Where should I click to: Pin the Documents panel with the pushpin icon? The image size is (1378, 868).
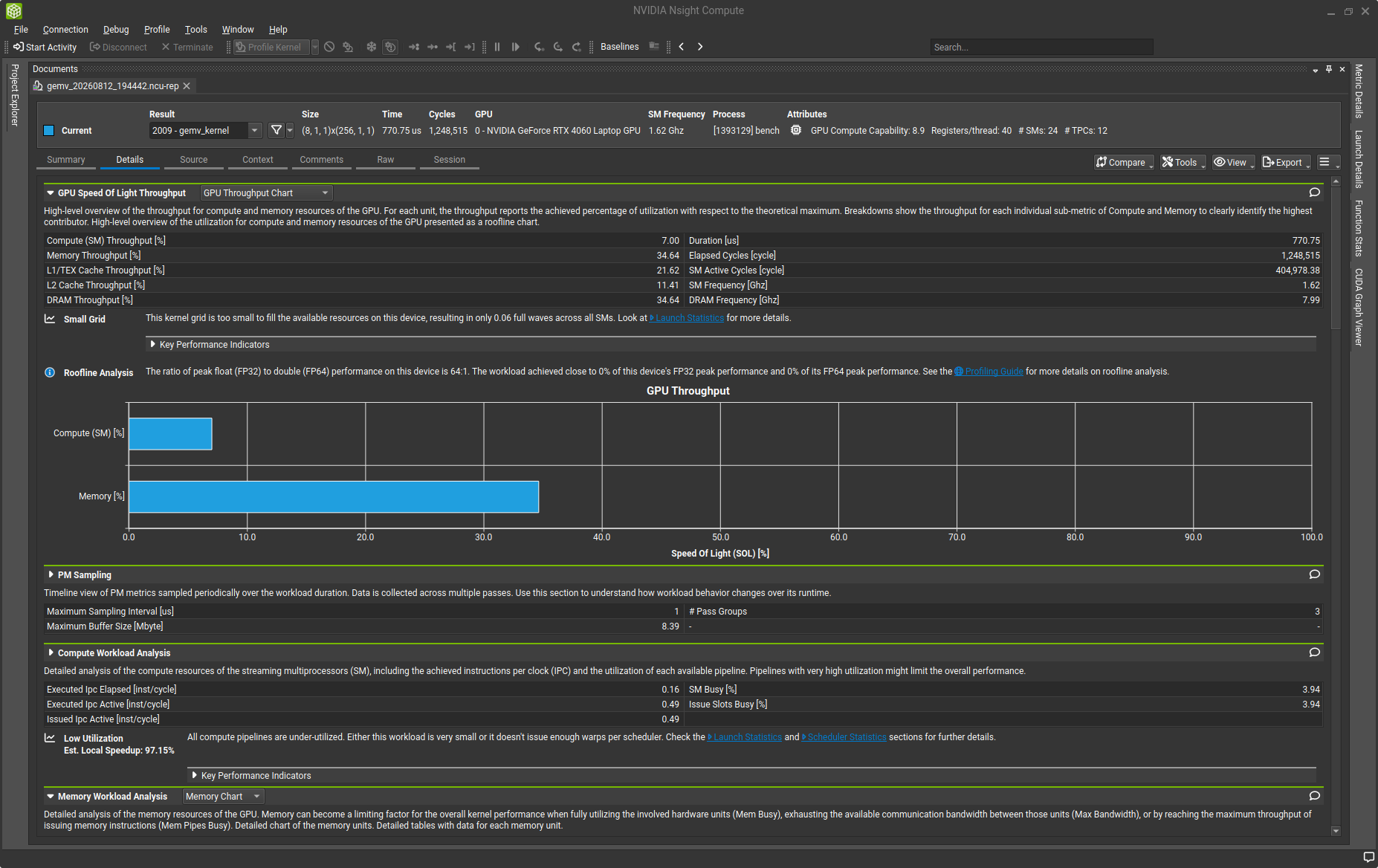click(1329, 69)
